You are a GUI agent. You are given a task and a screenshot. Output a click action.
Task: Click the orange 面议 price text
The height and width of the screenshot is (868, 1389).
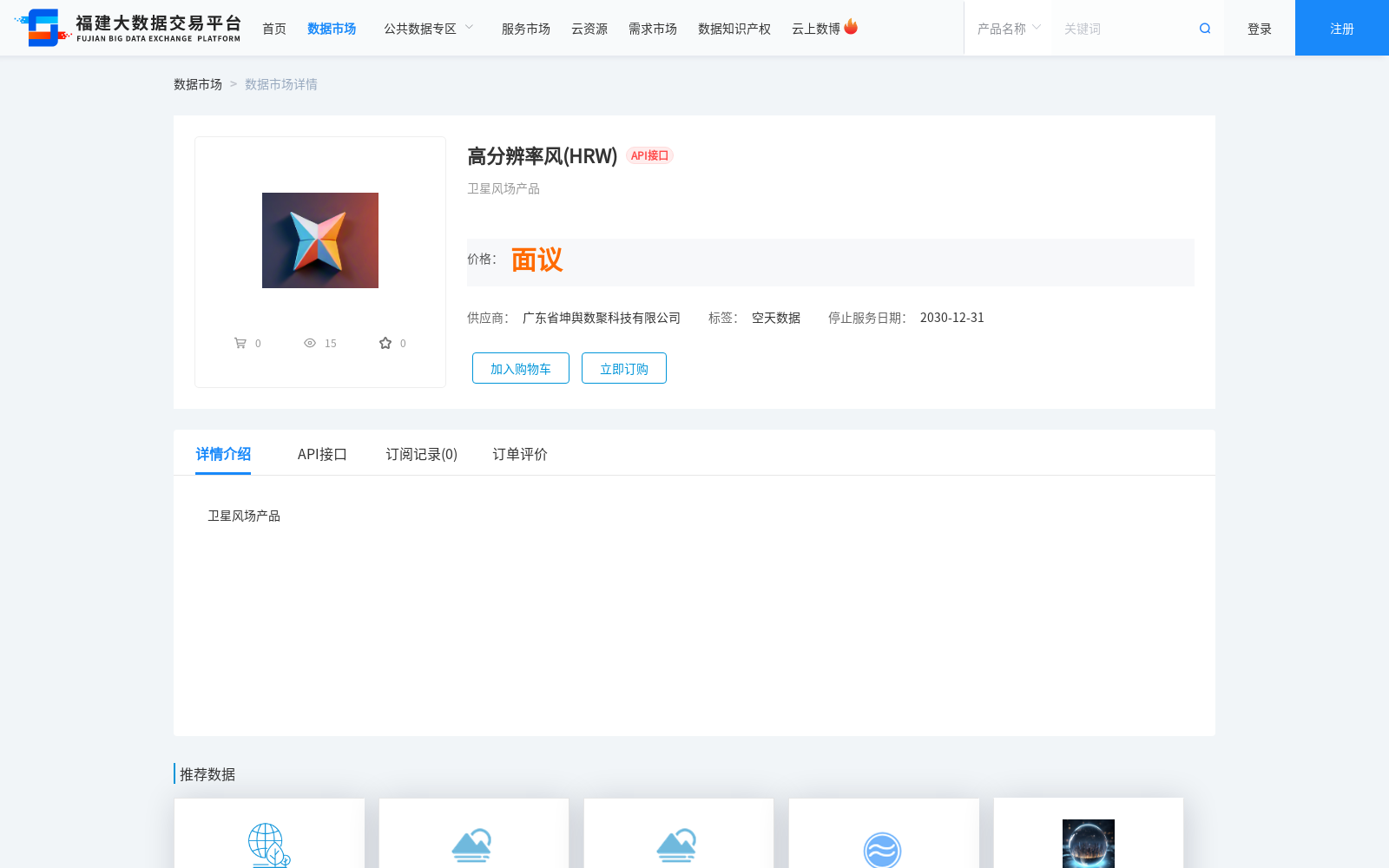pyautogui.click(x=537, y=260)
